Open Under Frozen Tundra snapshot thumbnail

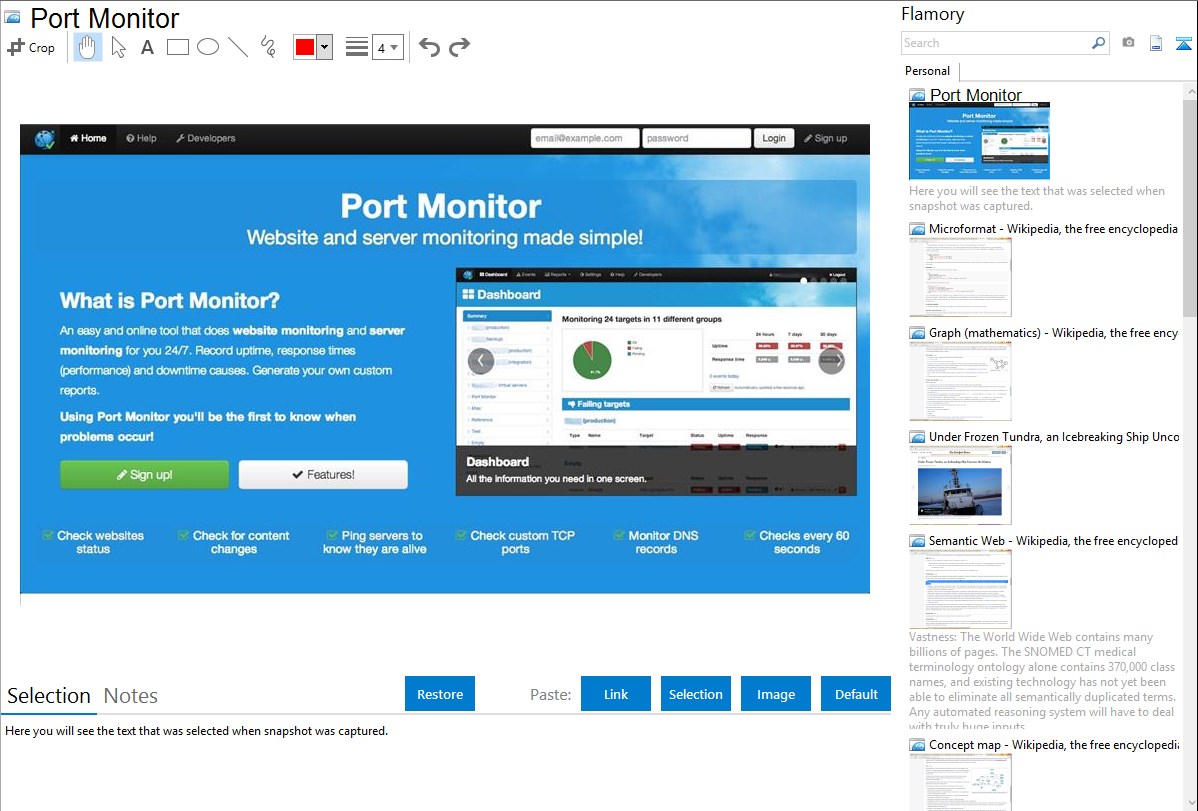point(960,486)
